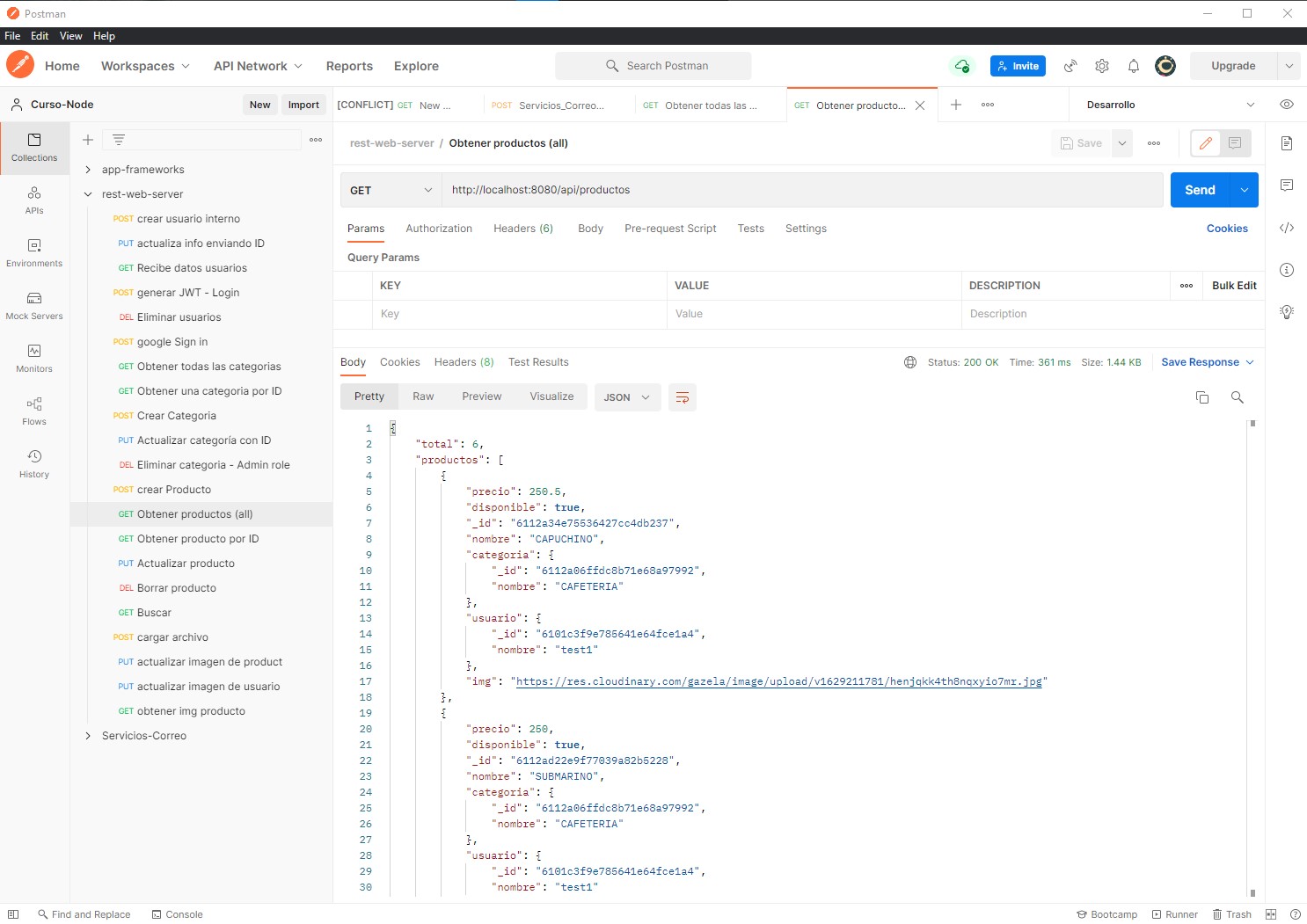Click the search response magnifier icon
Viewport: 1307px width, 924px height.
1237,397
